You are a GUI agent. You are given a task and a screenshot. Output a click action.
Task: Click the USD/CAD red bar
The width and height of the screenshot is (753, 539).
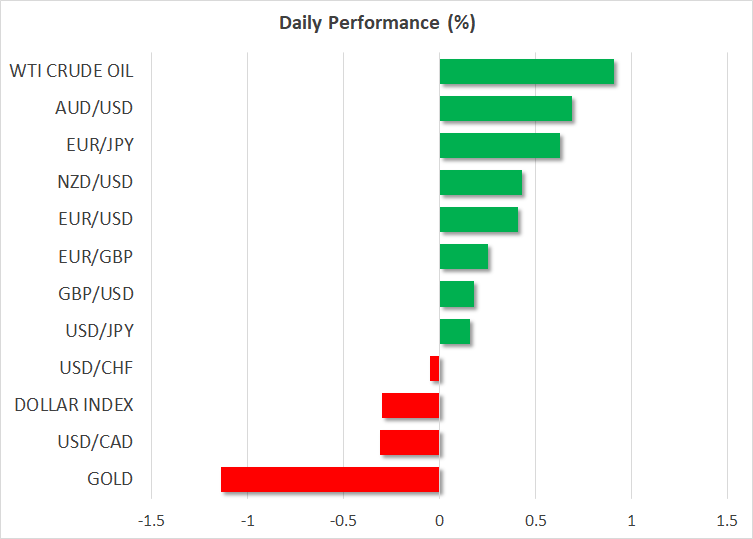coord(409,442)
